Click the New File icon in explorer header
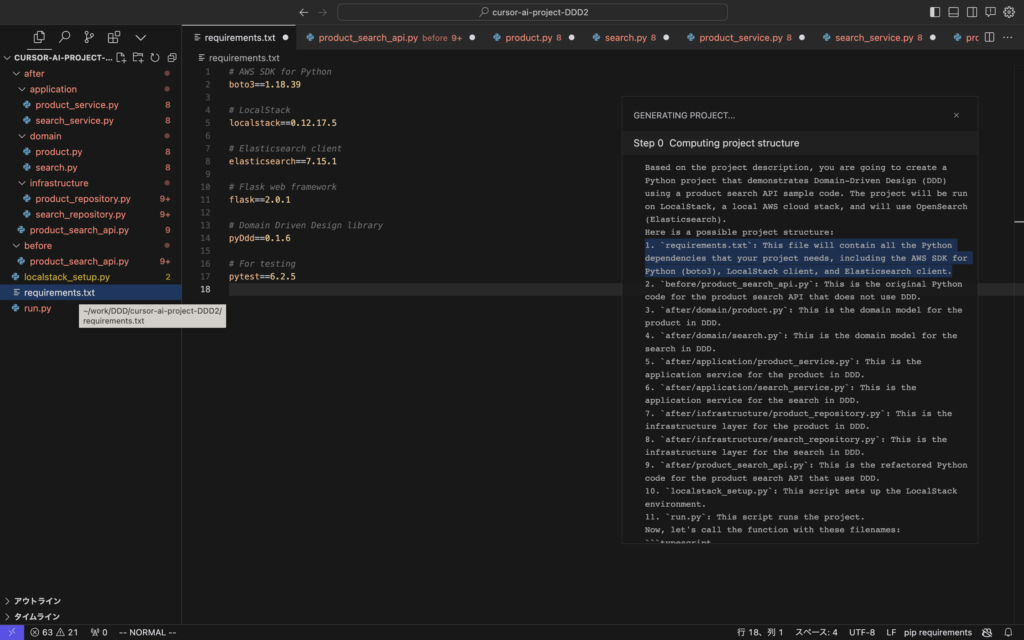The width and height of the screenshot is (1024, 640). coord(121,57)
